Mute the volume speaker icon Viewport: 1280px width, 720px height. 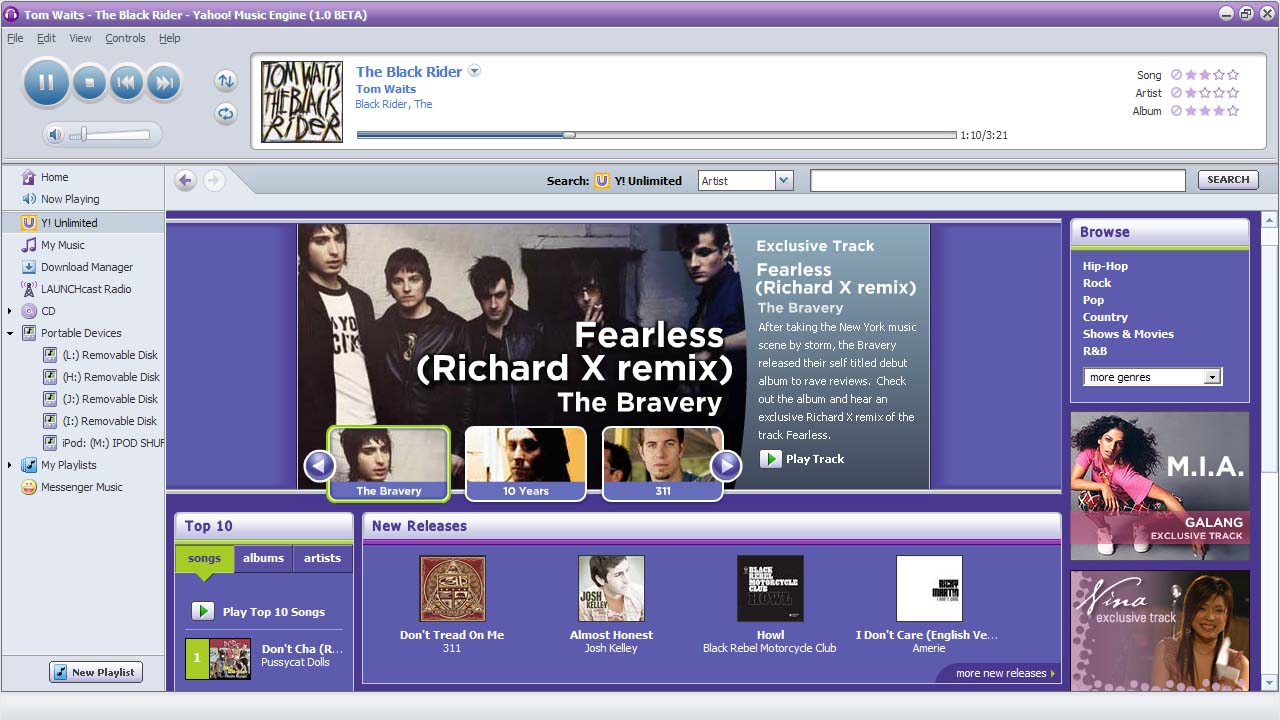point(56,134)
